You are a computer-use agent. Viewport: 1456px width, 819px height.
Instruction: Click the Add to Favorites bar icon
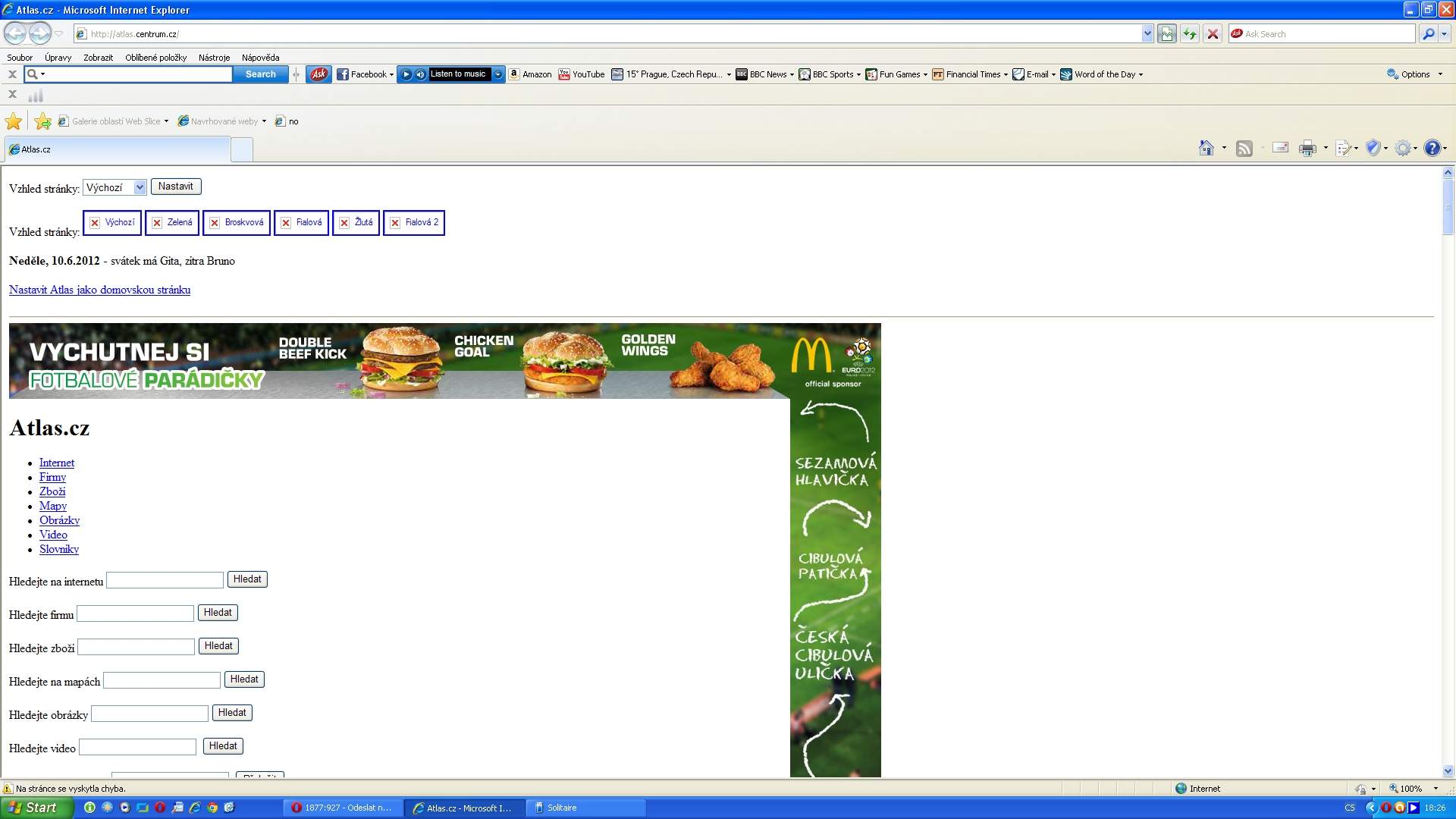(x=42, y=121)
